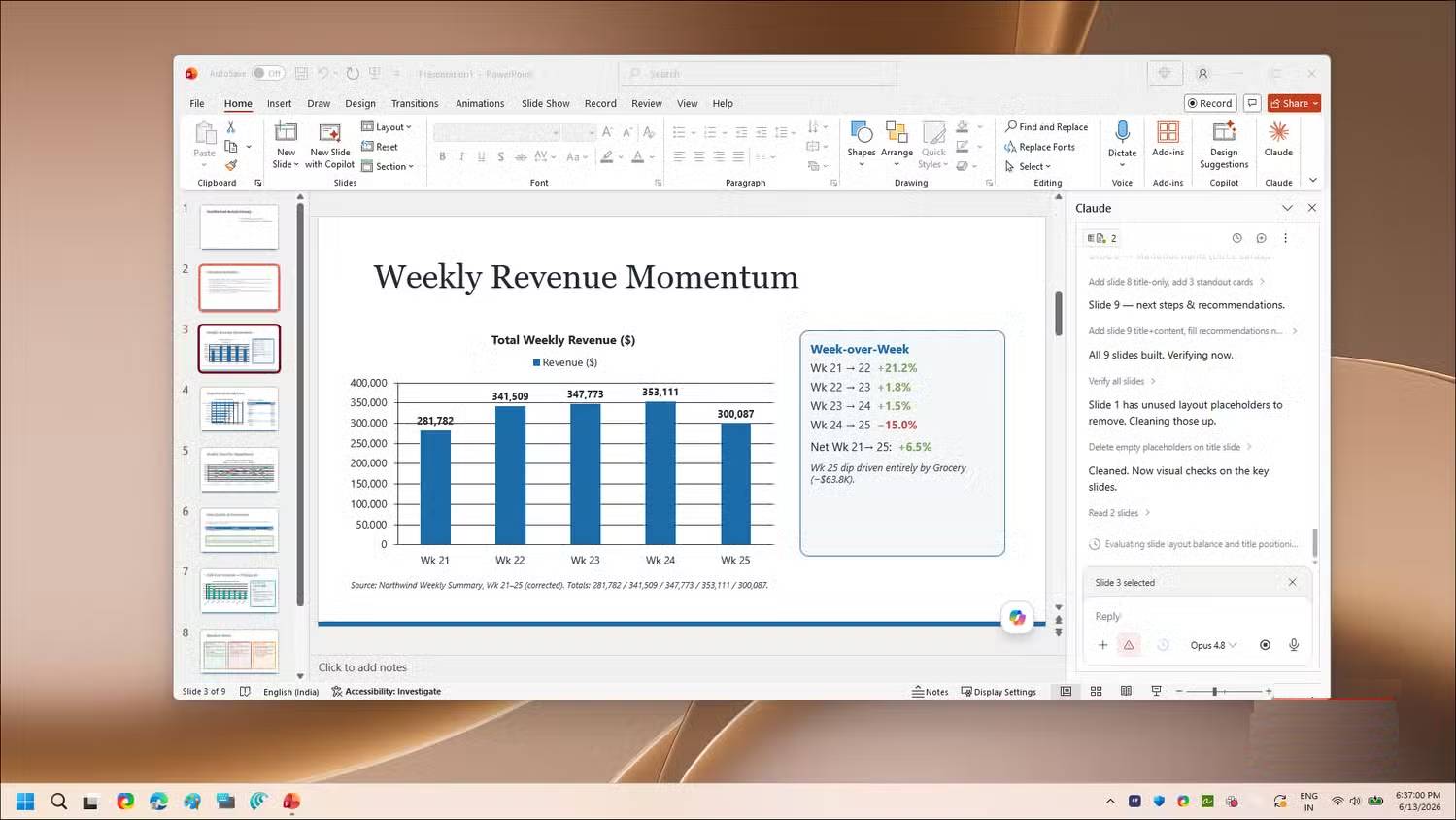Click the Record button near Share

click(1210, 103)
